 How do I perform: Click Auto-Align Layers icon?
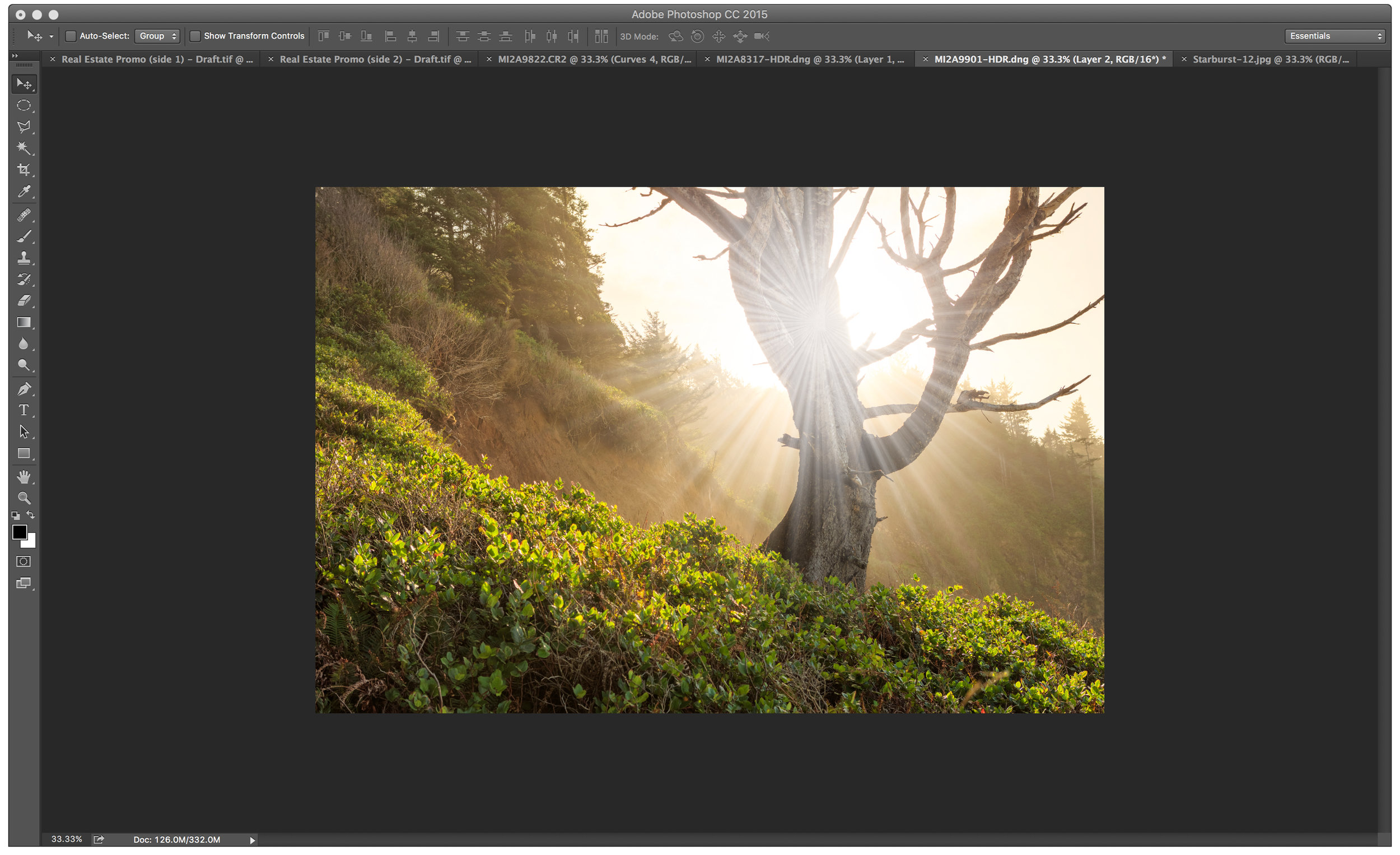pyautogui.click(x=601, y=36)
